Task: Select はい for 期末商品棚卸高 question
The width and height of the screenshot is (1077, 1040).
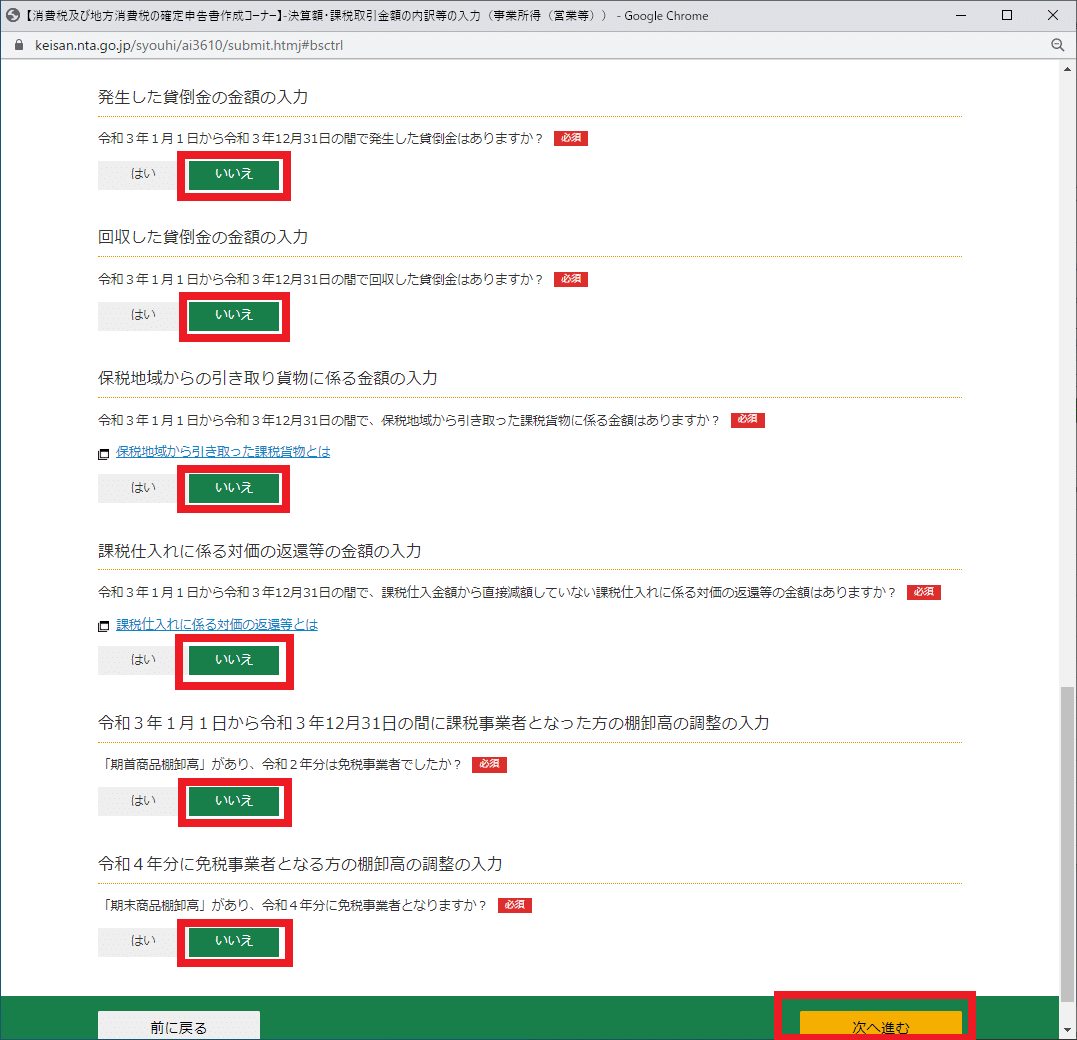Action: 143,942
